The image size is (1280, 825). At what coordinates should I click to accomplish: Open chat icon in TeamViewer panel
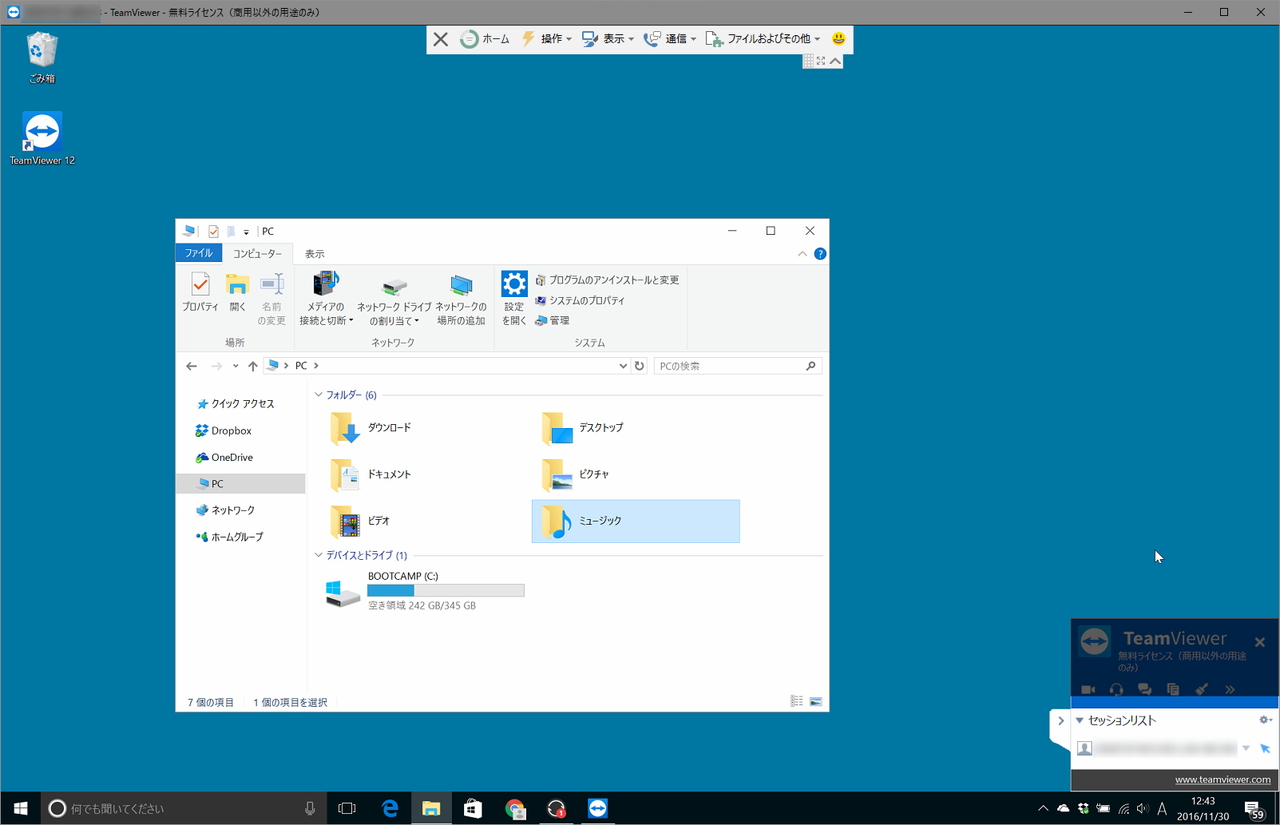[1145, 689]
